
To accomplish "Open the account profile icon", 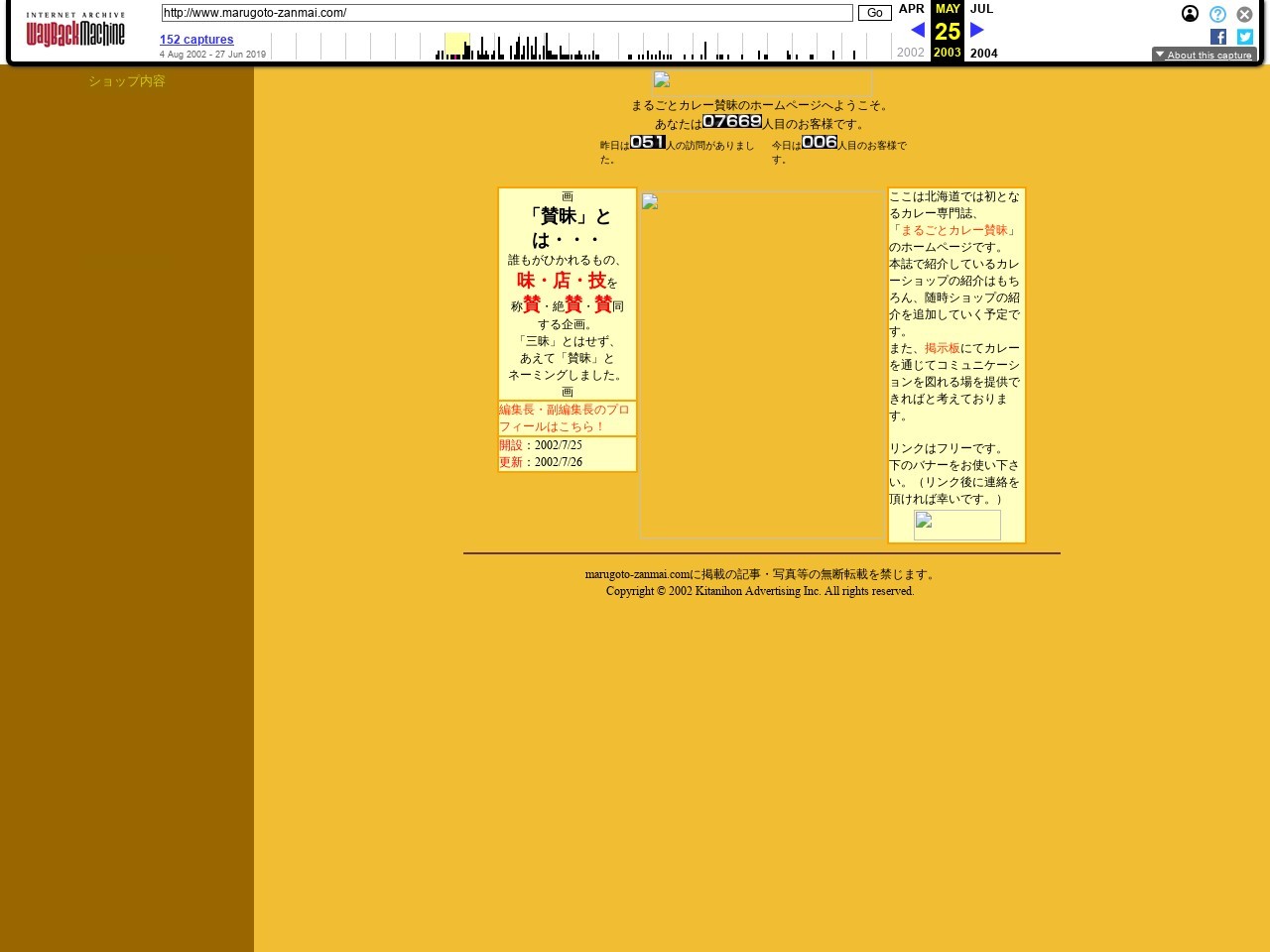I will 1190,14.
